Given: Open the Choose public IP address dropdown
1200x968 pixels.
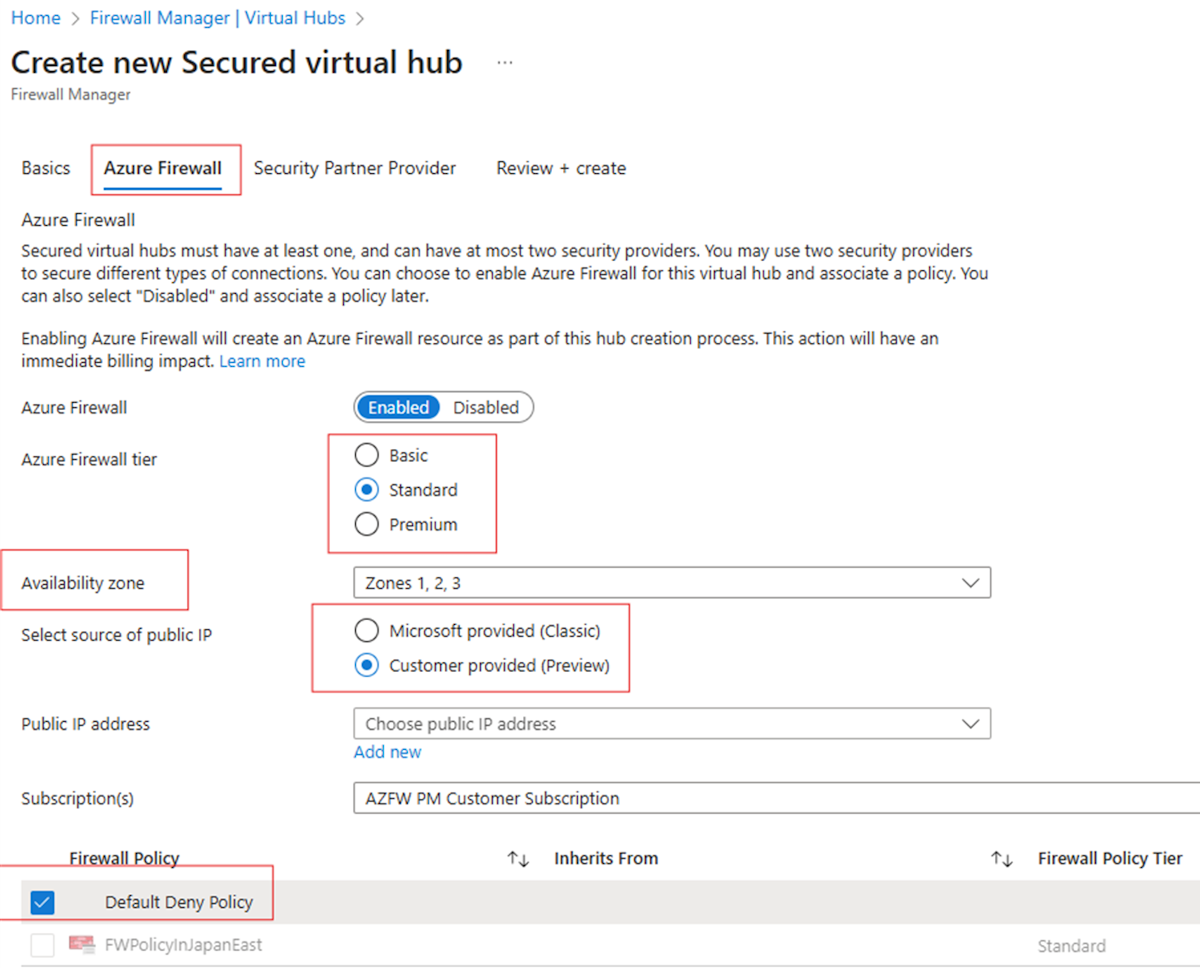Looking at the screenshot, I should pyautogui.click(x=672, y=724).
